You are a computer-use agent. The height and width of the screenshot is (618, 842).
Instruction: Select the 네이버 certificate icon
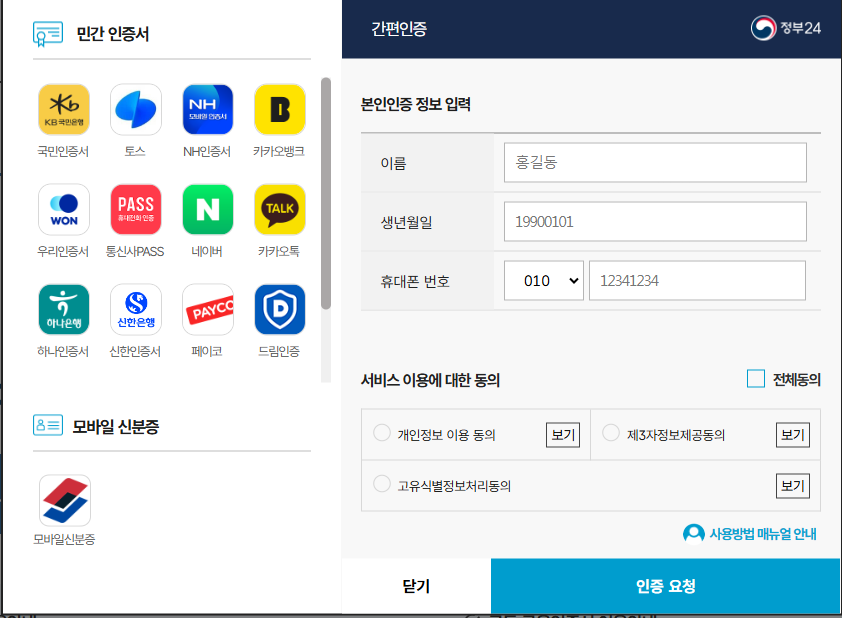click(208, 209)
